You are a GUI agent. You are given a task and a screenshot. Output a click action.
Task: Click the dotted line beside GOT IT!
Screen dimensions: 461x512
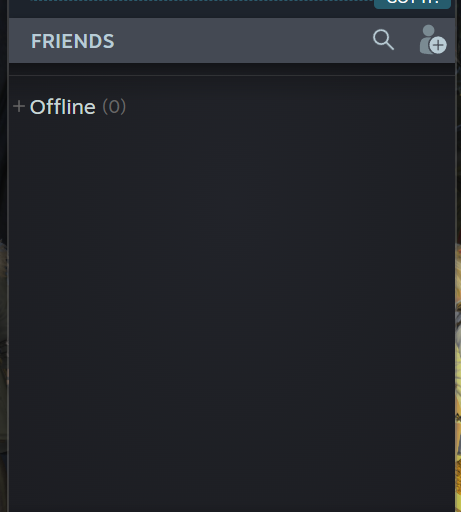coord(200,1)
